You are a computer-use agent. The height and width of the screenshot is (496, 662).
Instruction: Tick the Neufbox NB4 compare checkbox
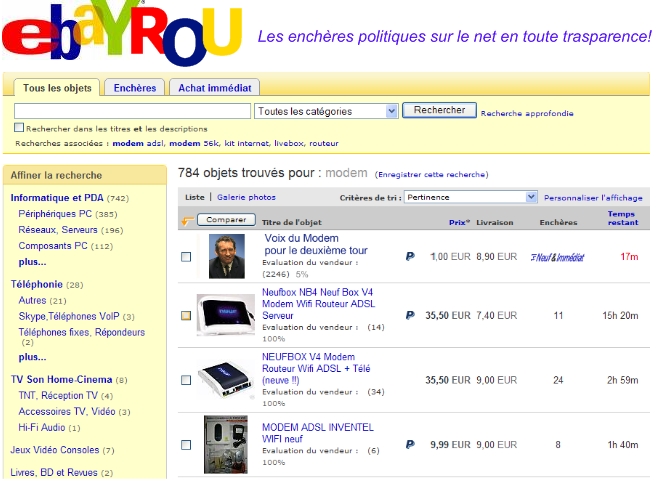click(x=186, y=315)
